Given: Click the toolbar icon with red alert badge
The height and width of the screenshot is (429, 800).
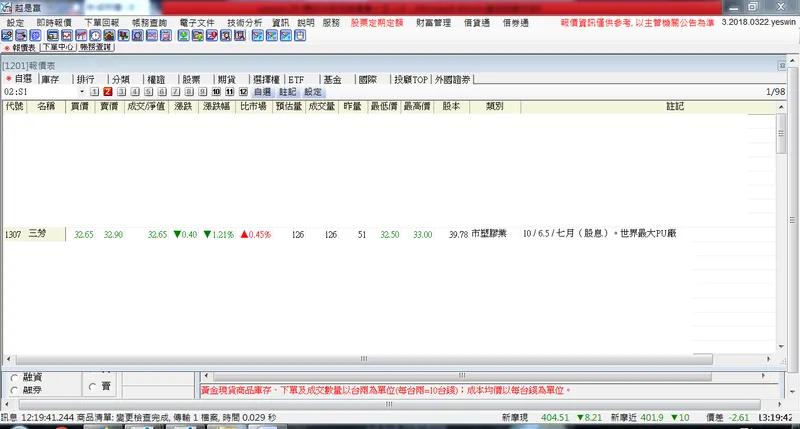Looking at the screenshot, I should click(212, 35).
